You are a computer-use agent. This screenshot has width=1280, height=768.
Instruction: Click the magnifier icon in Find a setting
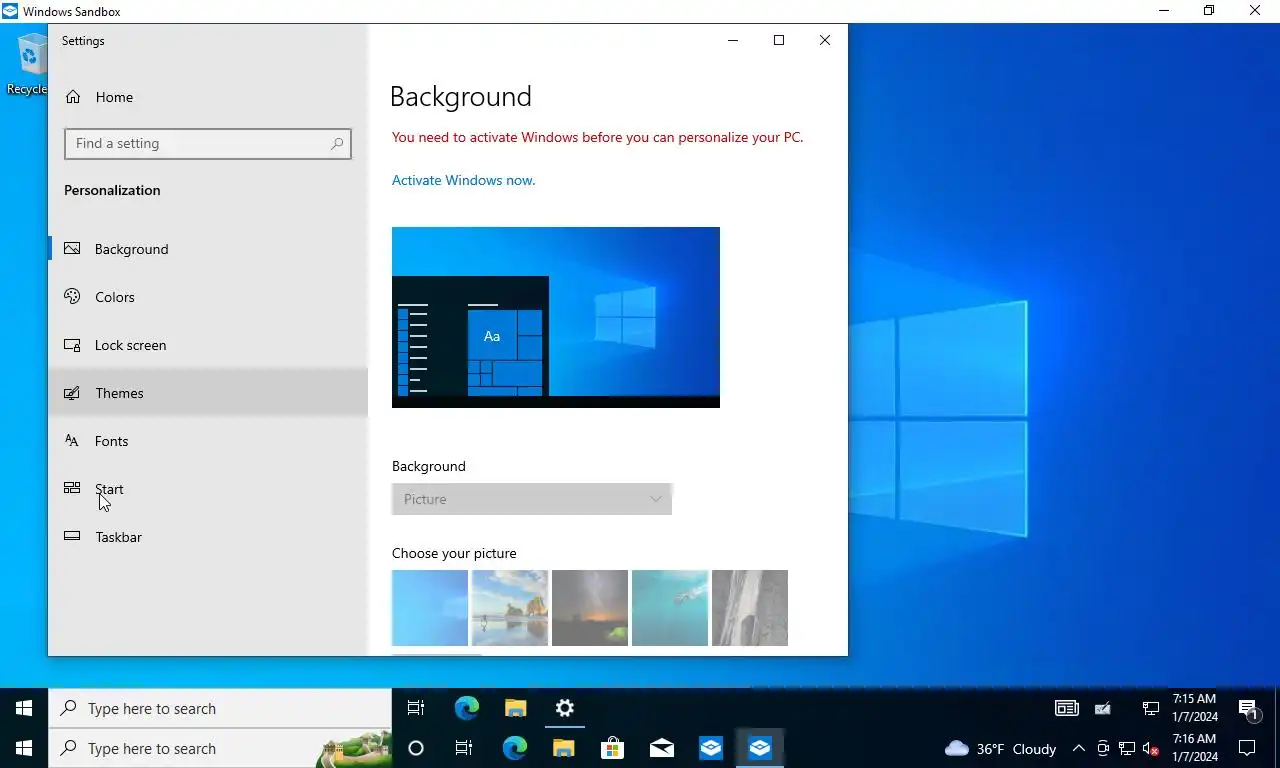[337, 144]
